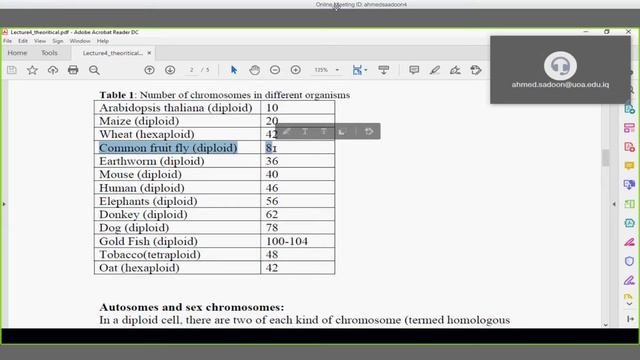
Task: Zoom out with the minus icon
Action: point(275,70)
